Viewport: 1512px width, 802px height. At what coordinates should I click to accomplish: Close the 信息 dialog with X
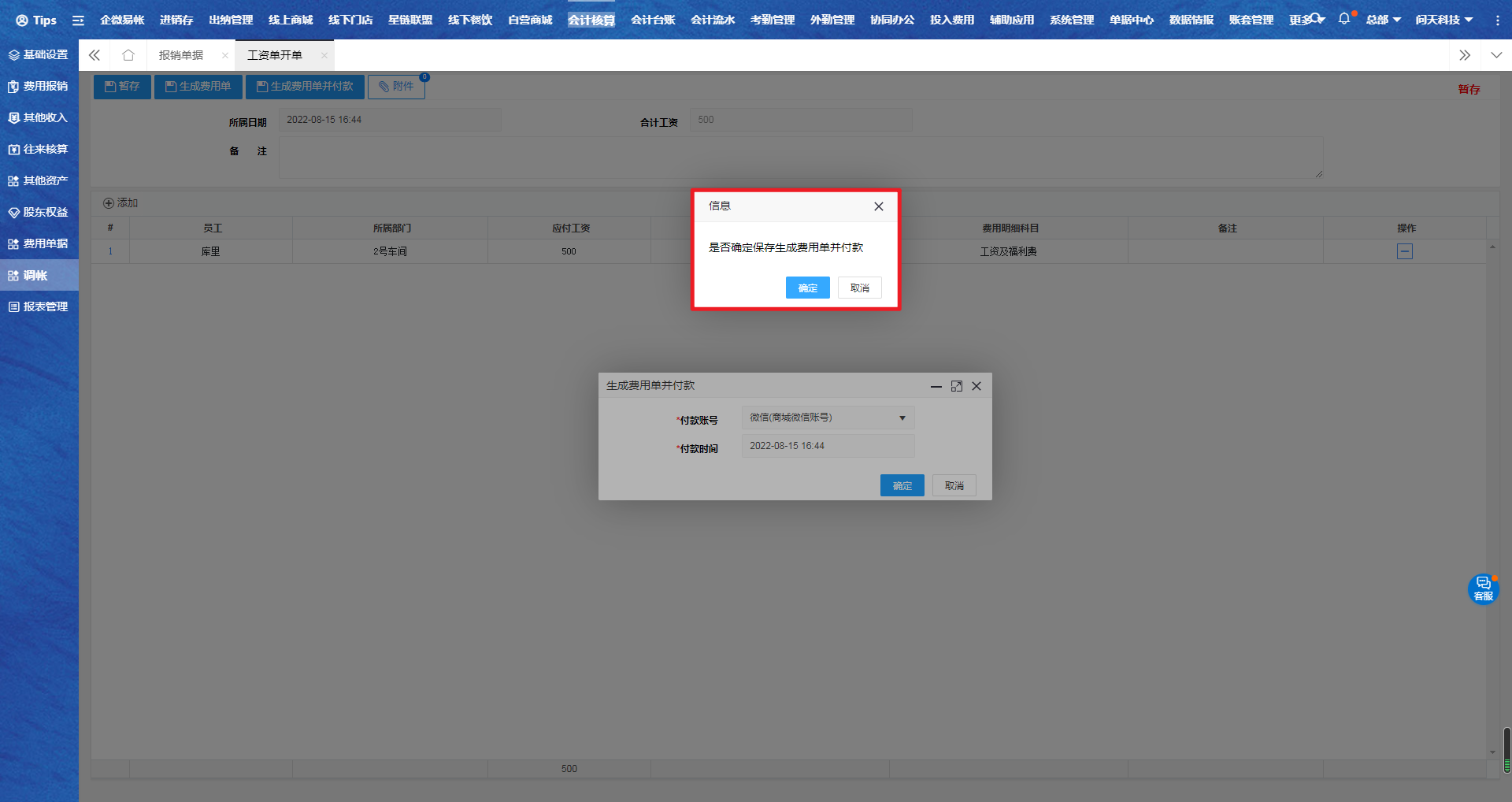tap(878, 206)
